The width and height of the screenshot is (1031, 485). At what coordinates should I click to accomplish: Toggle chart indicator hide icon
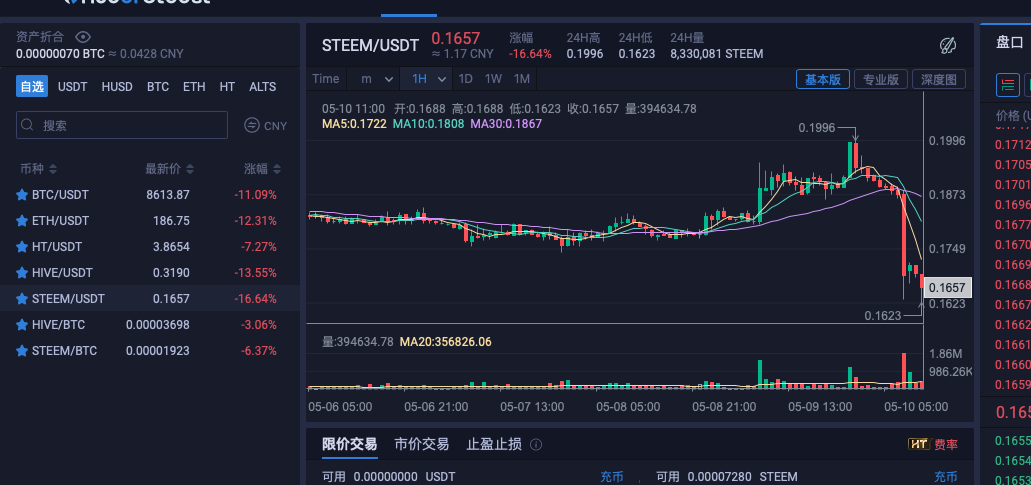(947, 45)
